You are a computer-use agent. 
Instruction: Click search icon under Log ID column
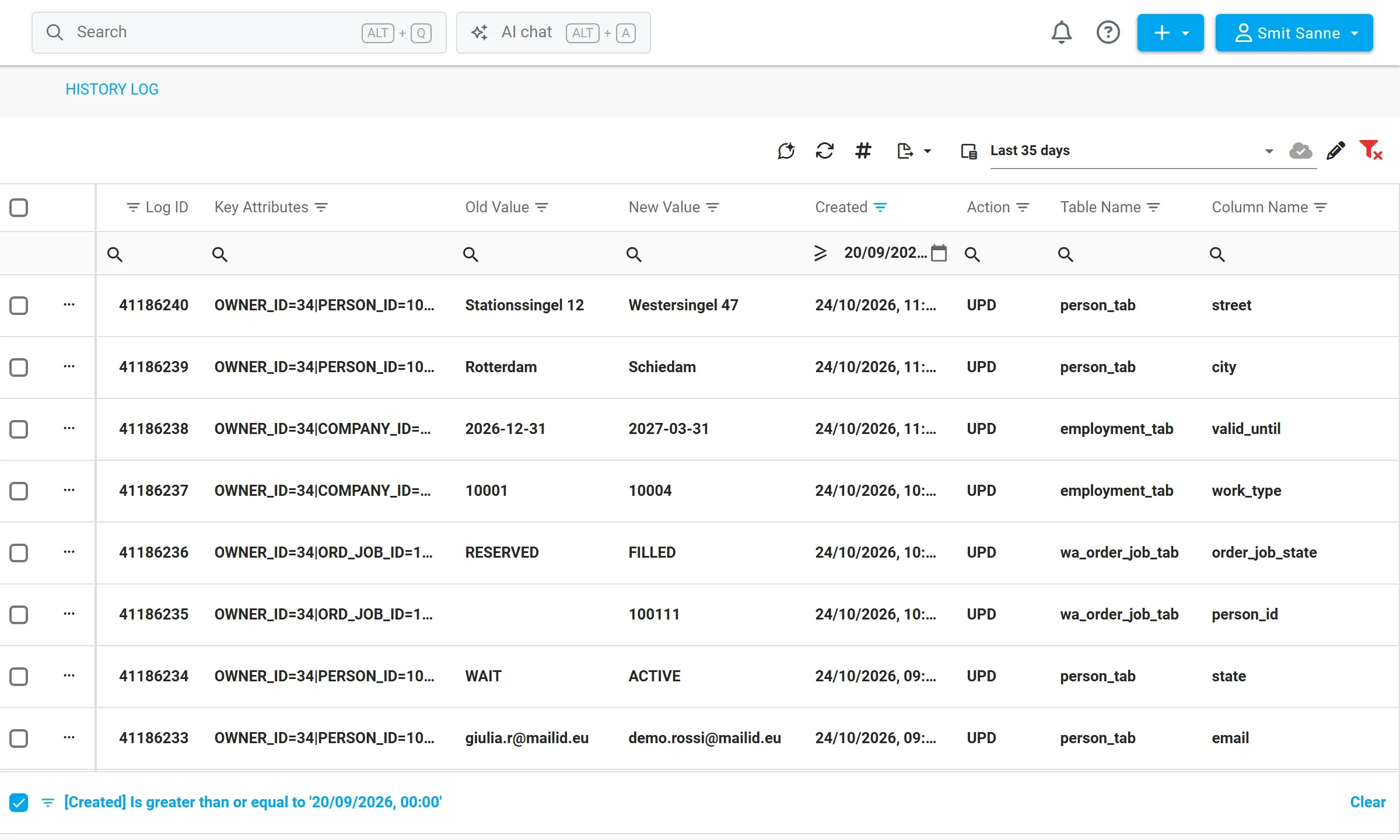(115, 254)
